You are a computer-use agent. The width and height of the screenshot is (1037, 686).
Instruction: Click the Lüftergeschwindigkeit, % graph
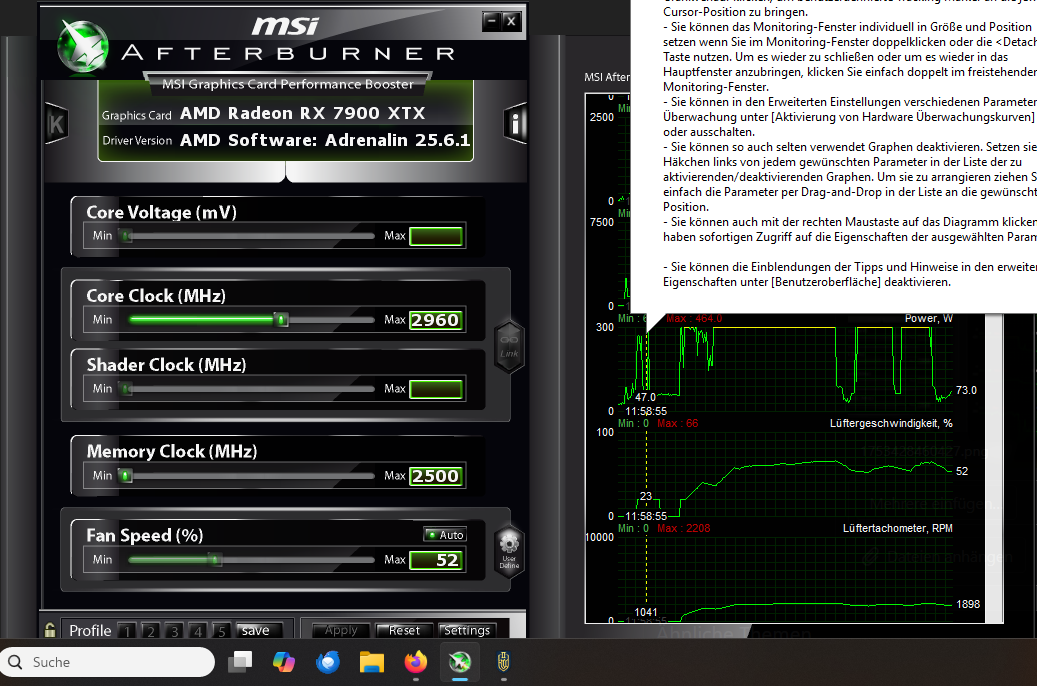pyautogui.click(x=786, y=473)
